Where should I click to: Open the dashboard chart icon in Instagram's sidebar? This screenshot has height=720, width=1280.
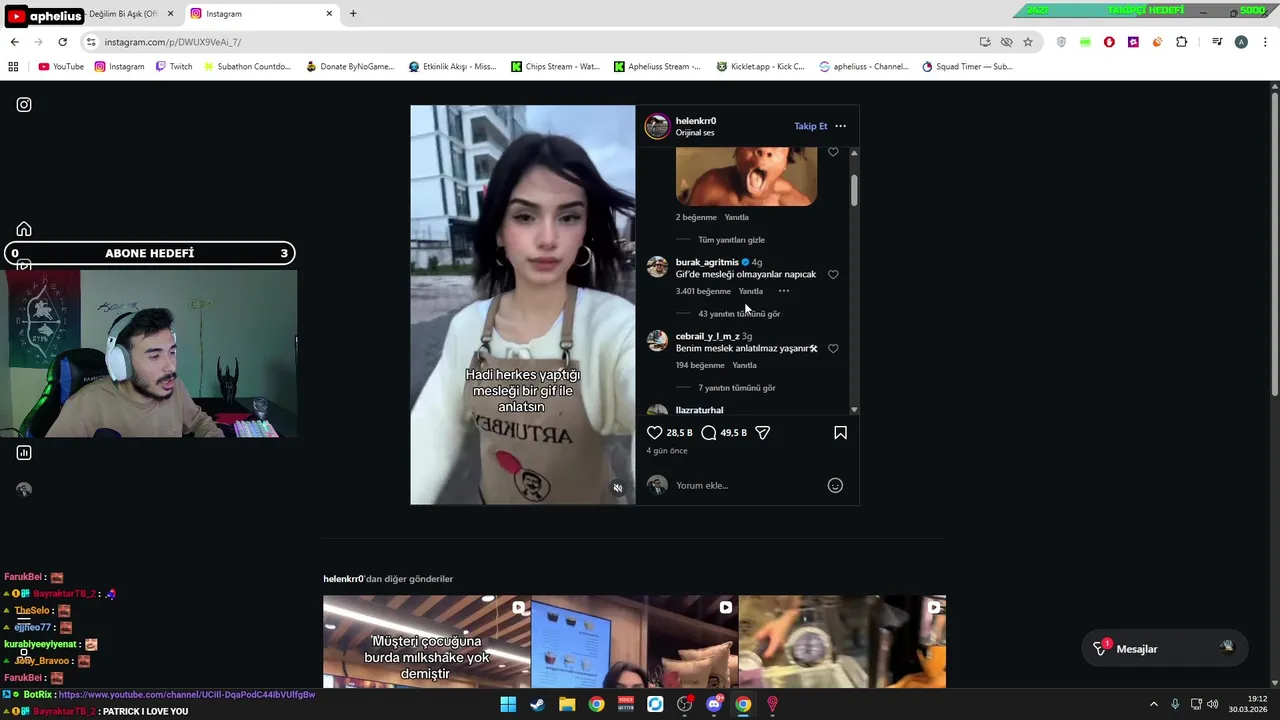[24, 453]
